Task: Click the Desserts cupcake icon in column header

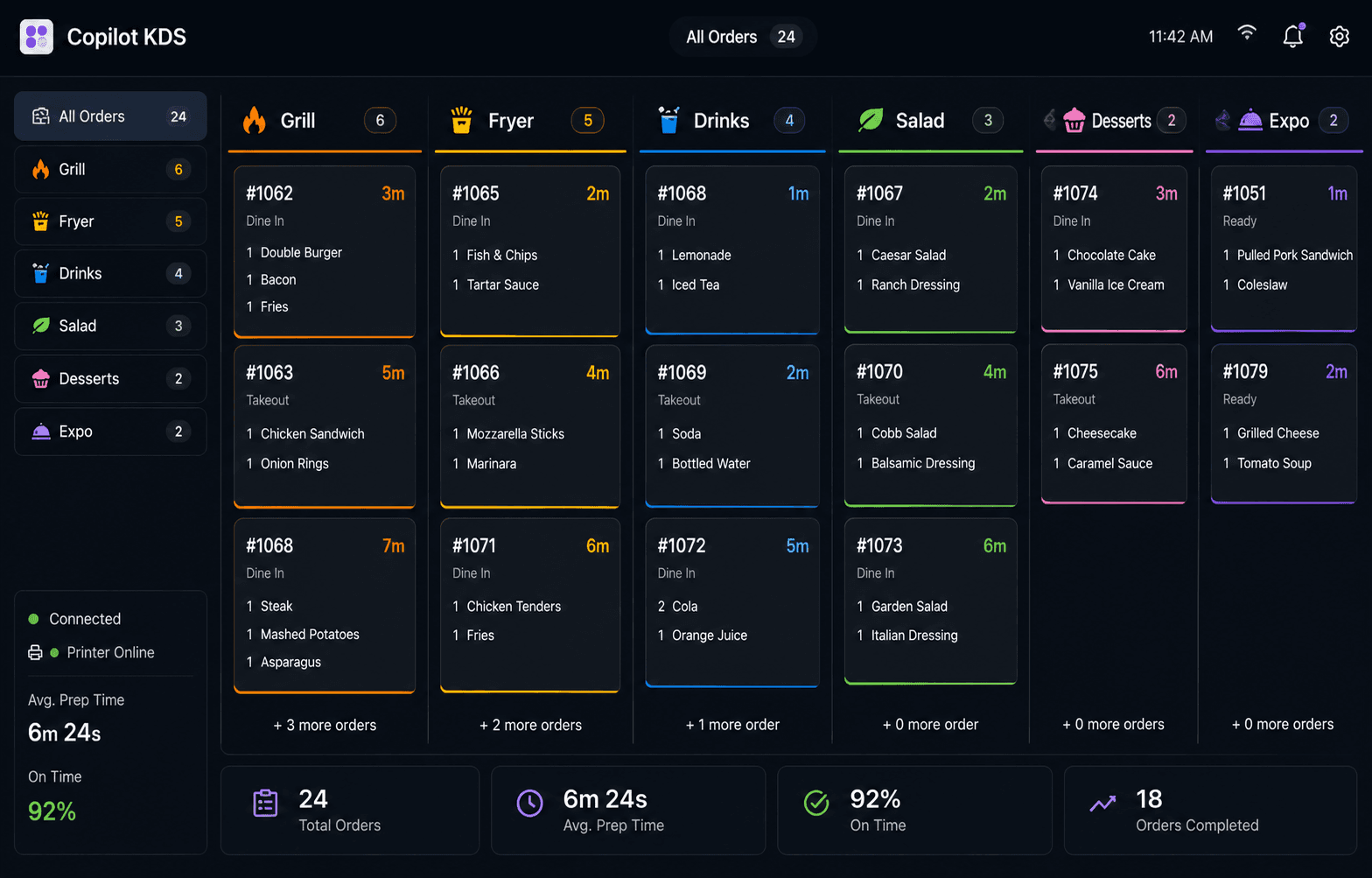Action: (x=1074, y=120)
